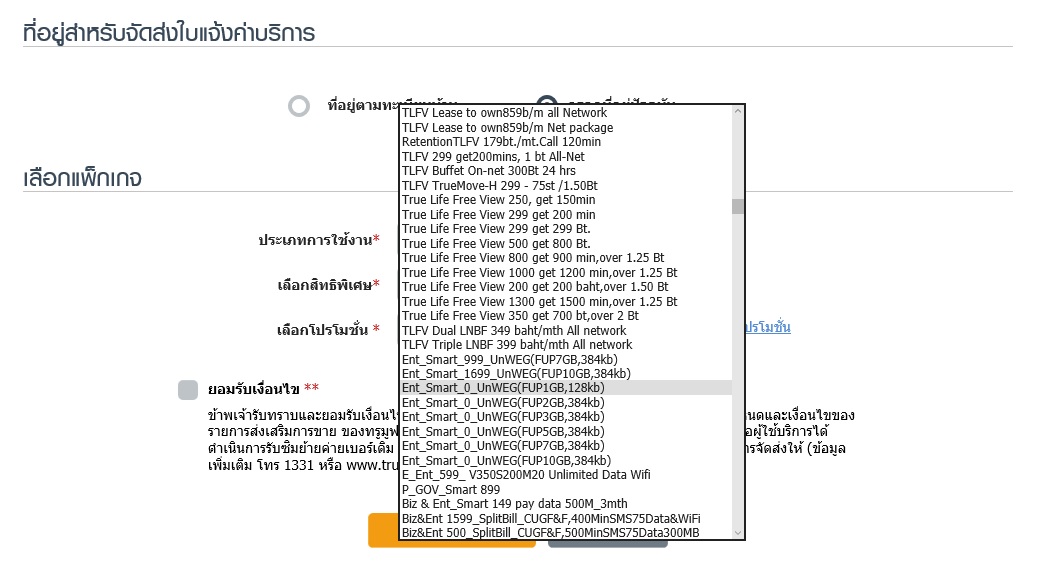Choose Ent_Smart_0_UnWEG(FUP10GB,384kb)
The width and height of the screenshot is (1040, 577).
(x=566, y=460)
